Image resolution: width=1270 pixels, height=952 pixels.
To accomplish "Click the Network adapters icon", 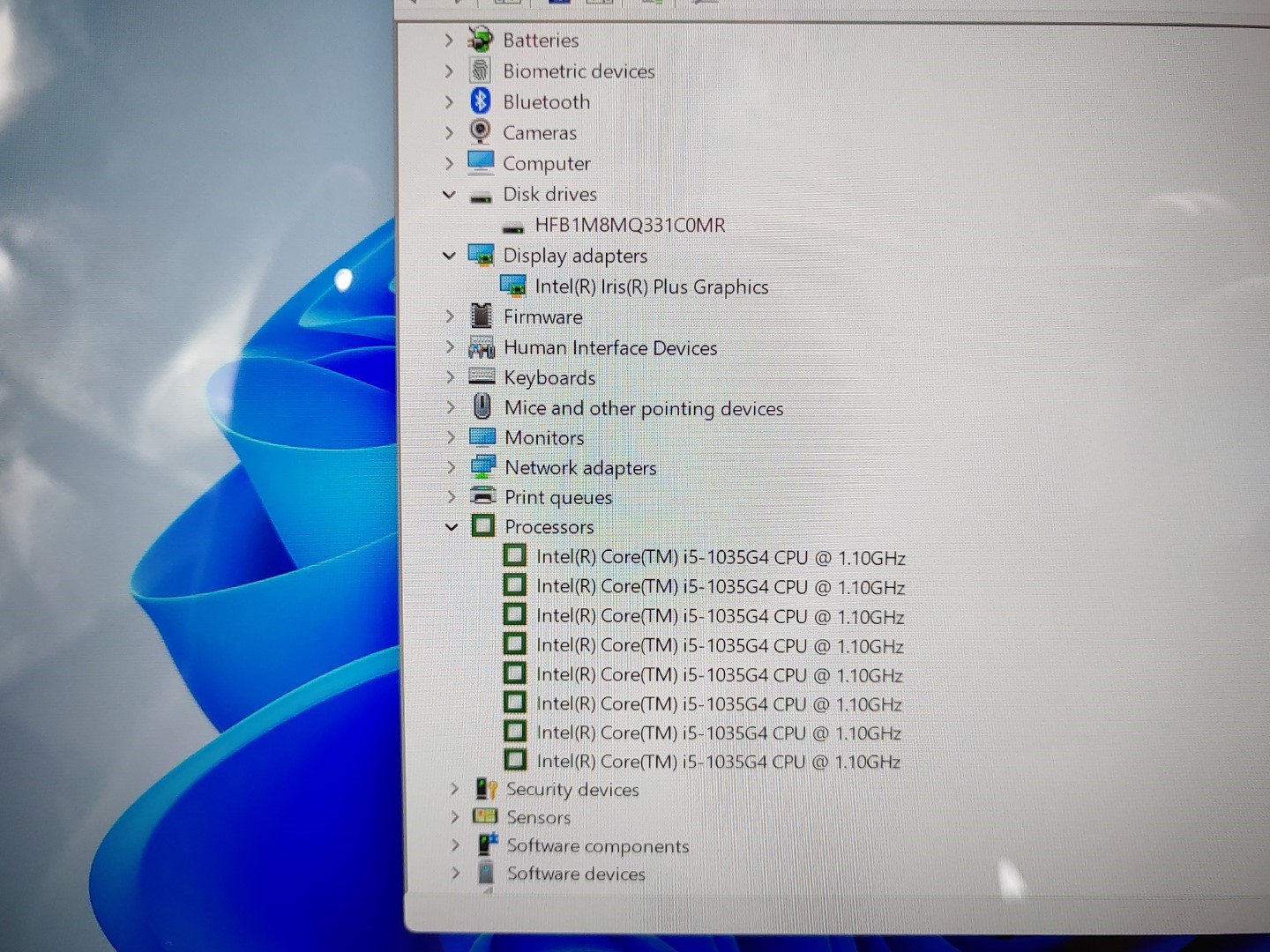I will coord(482,467).
